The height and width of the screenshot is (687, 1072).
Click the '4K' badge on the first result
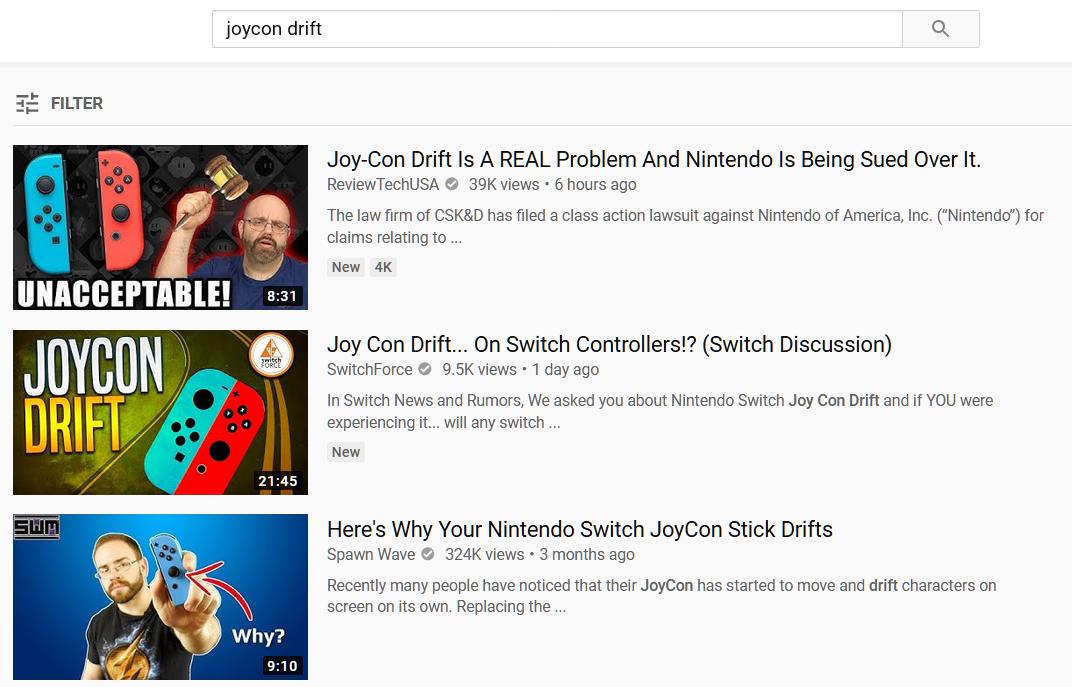click(383, 267)
